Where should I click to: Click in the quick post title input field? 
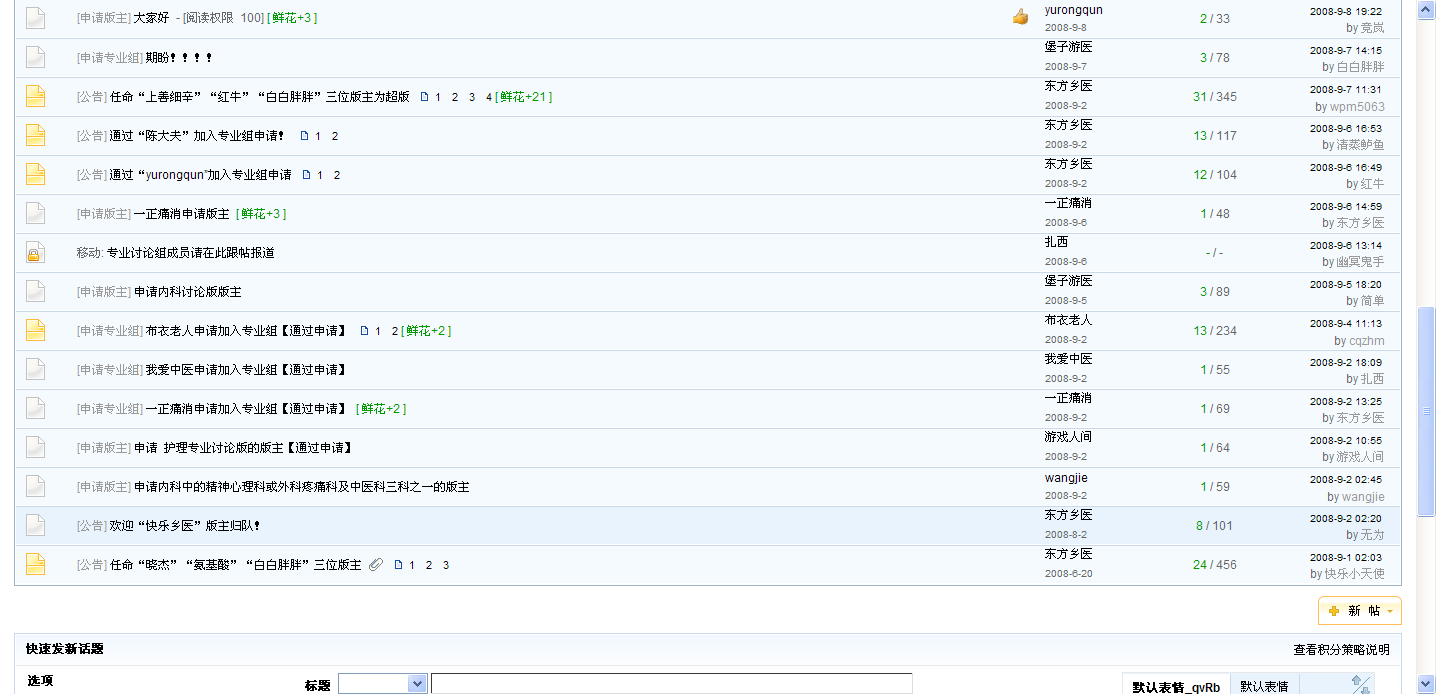point(670,684)
